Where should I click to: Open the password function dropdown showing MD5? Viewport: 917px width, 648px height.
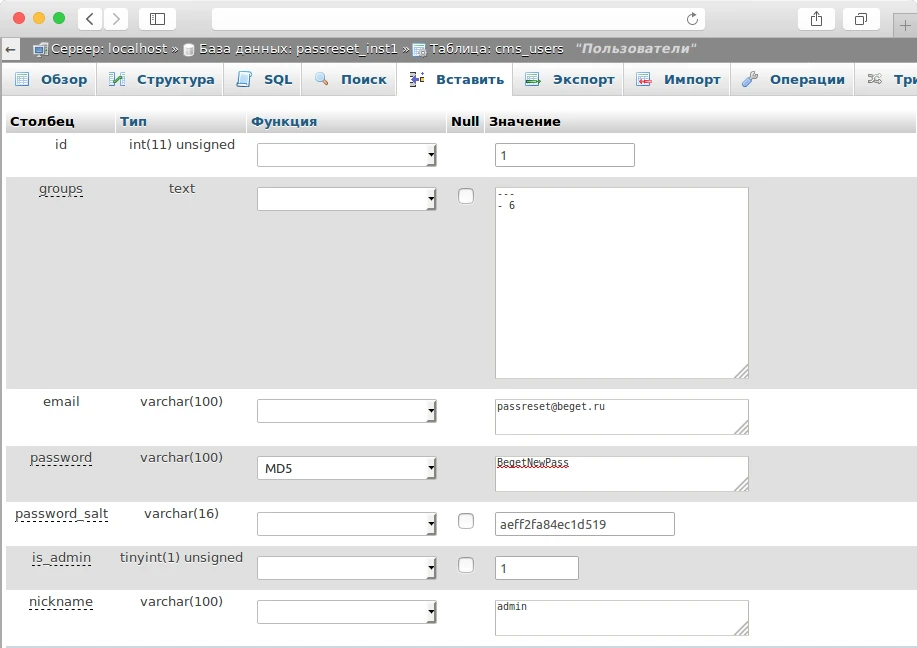(346, 468)
